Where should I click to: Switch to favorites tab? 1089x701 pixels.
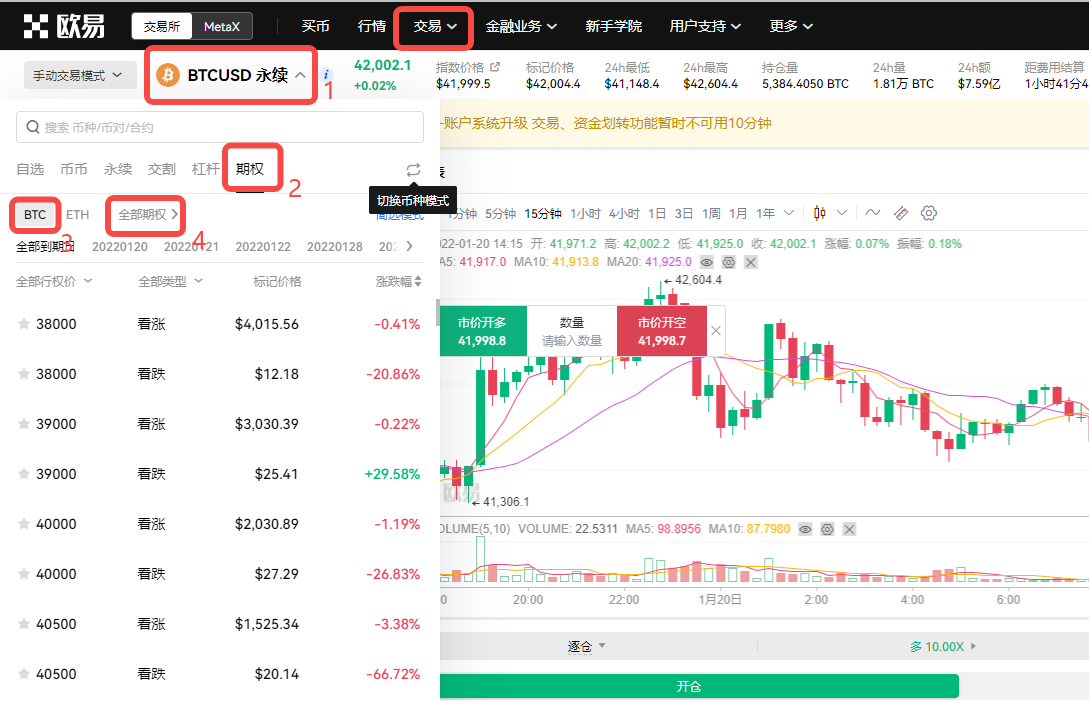tap(30, 169)
